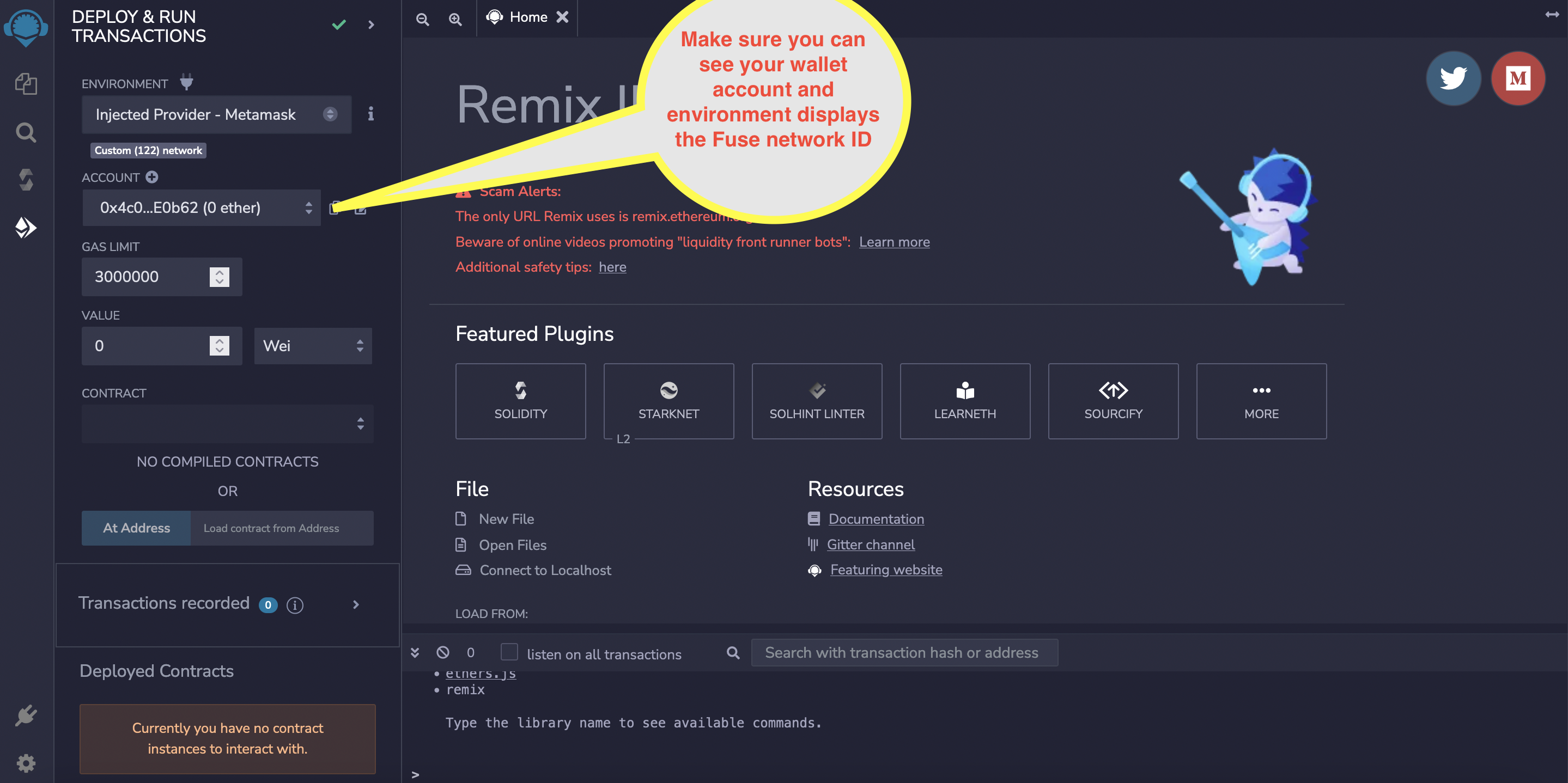Open the Settings gear icon
This screenshot has height=783, width=1568.
tap(26, 763)
